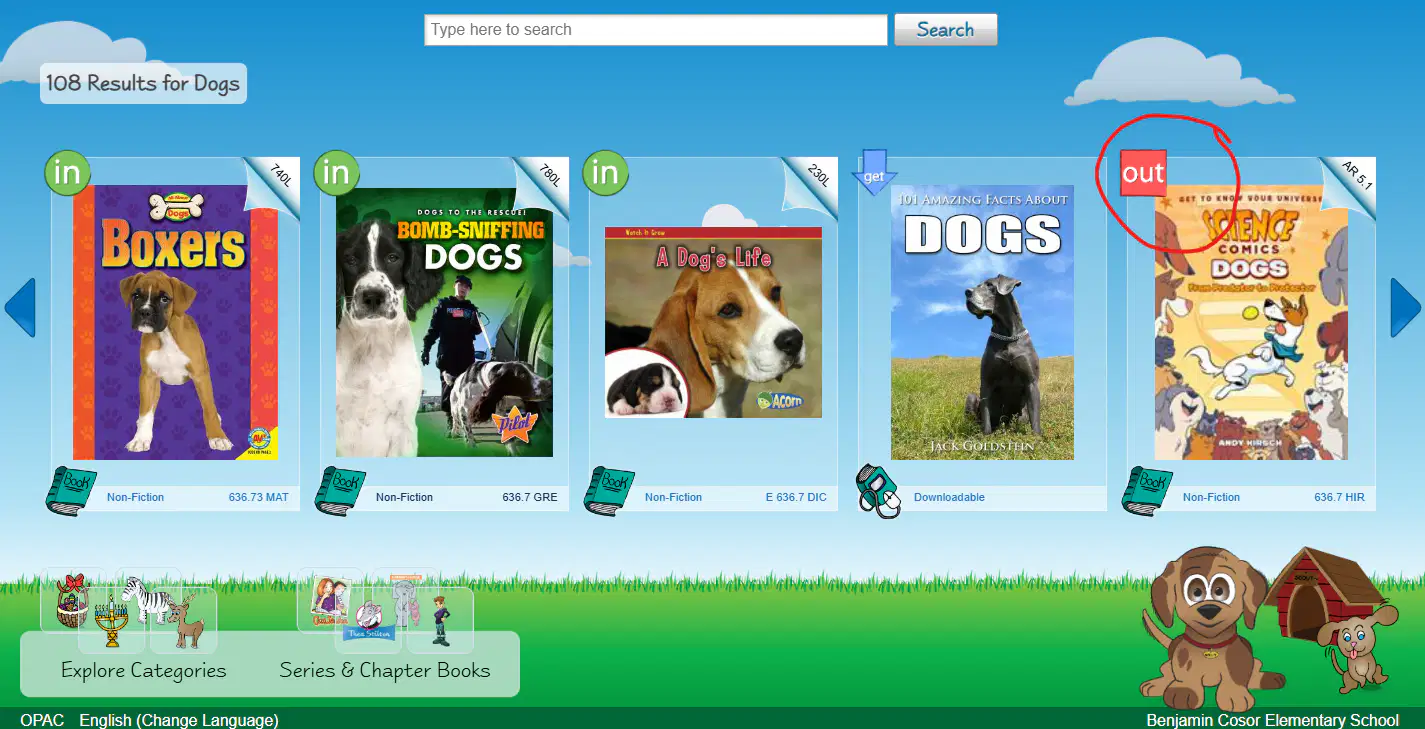Screen dimensions: 1425x729
Task: Open 101 Amazing Facts About Dogs cover
Action: [982, 322]
